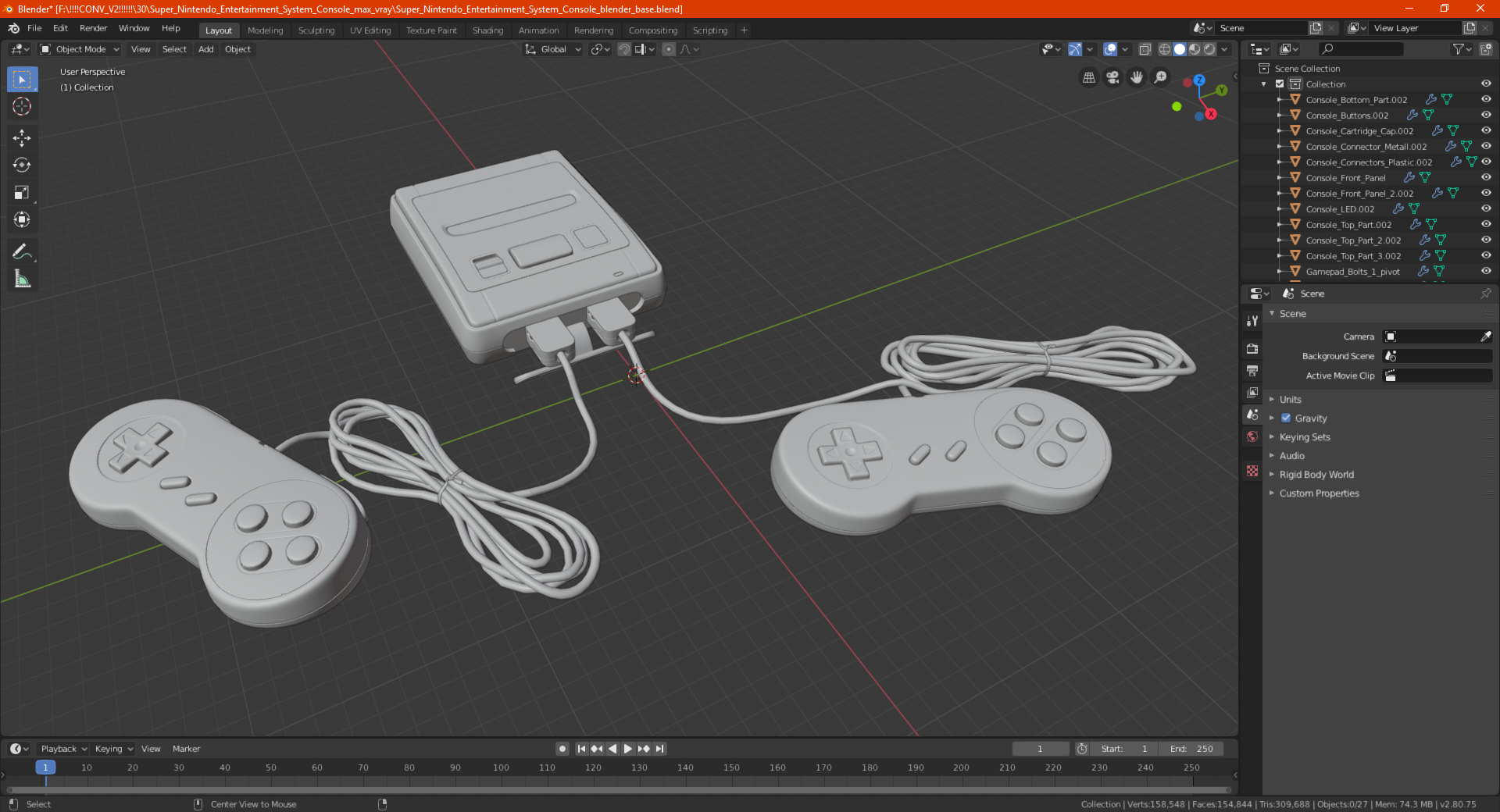Switch to wireframe viewport shading
Image resolution: width=1500 pixels, height=812 pixels.
point(1164,49)
